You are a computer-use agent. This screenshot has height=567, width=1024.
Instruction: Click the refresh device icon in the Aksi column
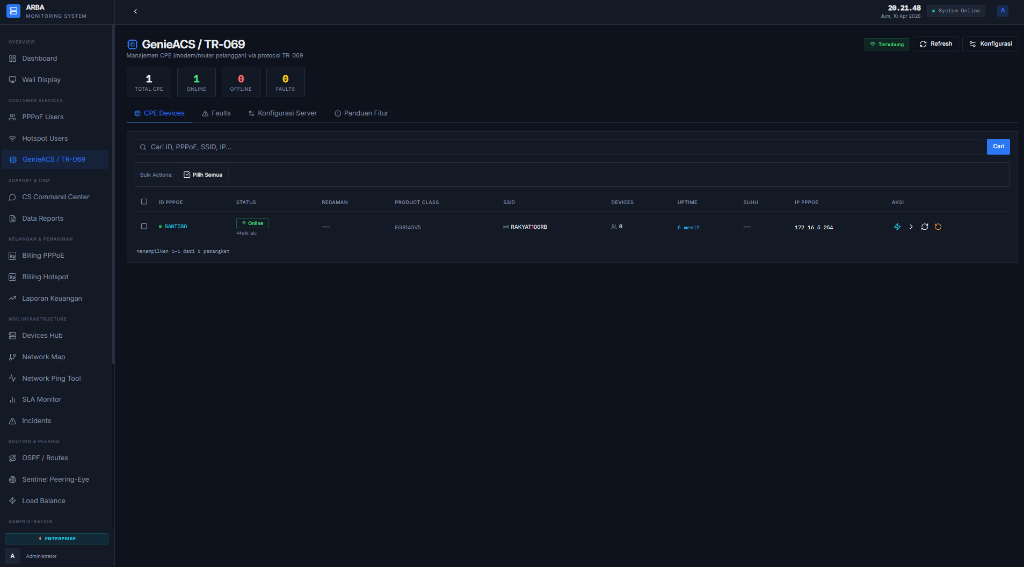click(924, 227)
